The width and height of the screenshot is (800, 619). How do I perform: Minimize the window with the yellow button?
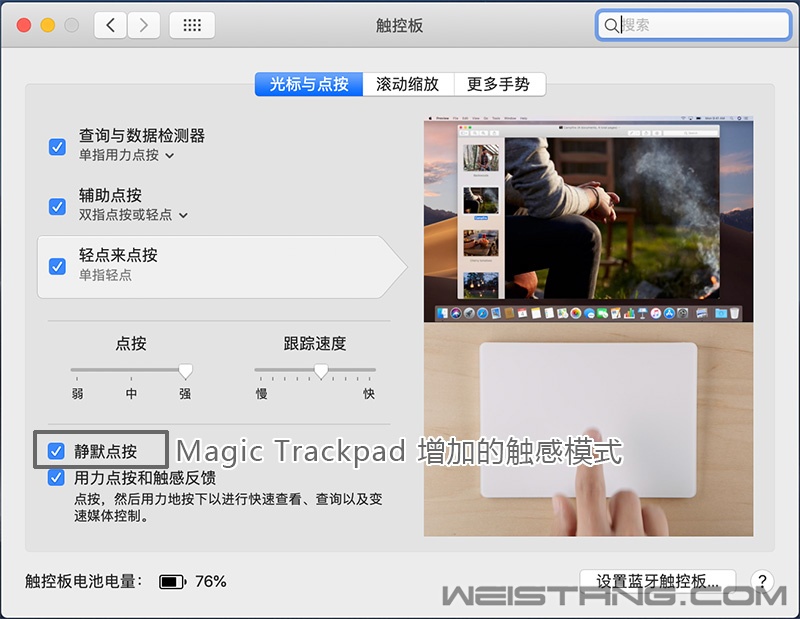pos(48,25)
